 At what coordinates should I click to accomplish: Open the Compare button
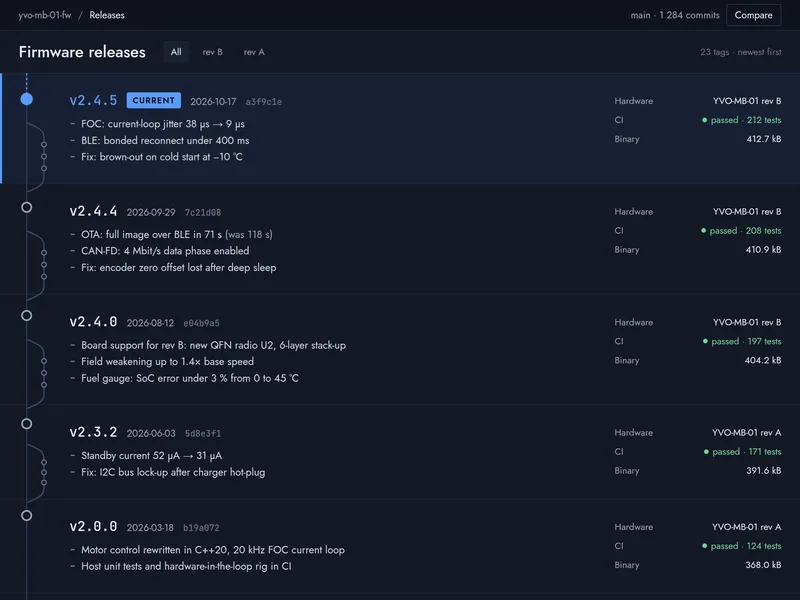[753, 15]
